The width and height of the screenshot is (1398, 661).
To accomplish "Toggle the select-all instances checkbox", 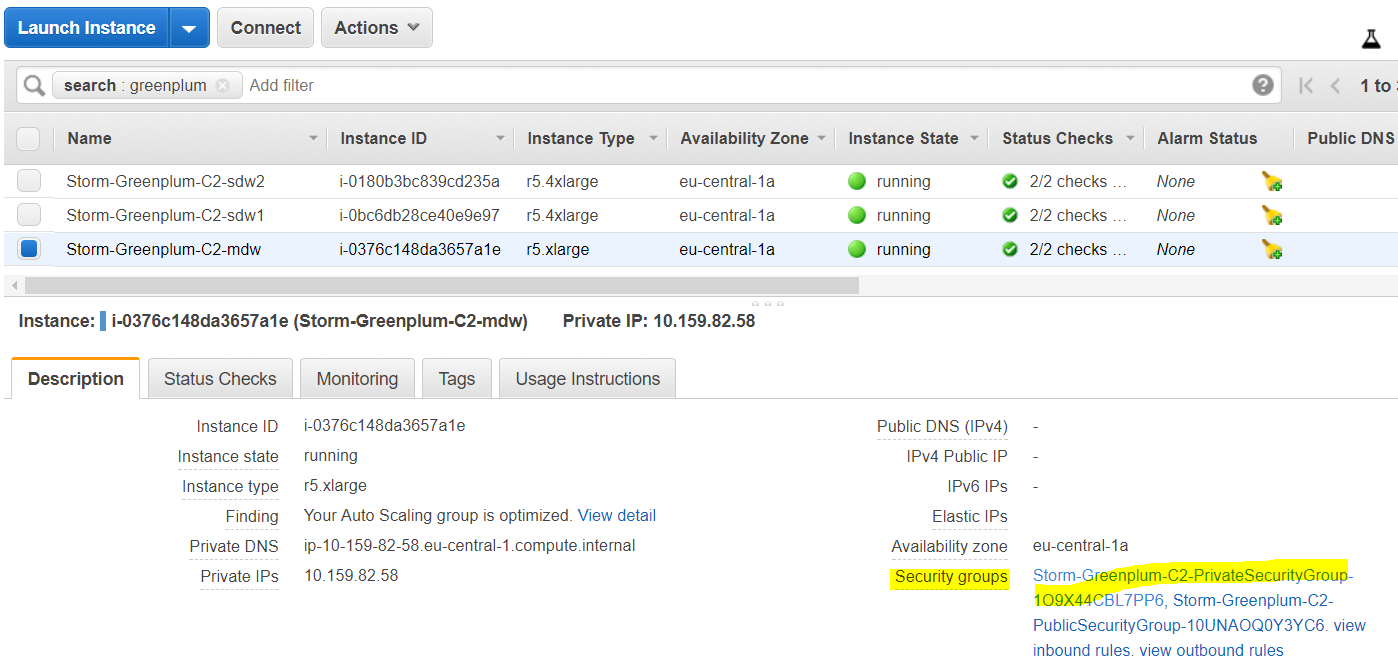I will pos(28,138).
